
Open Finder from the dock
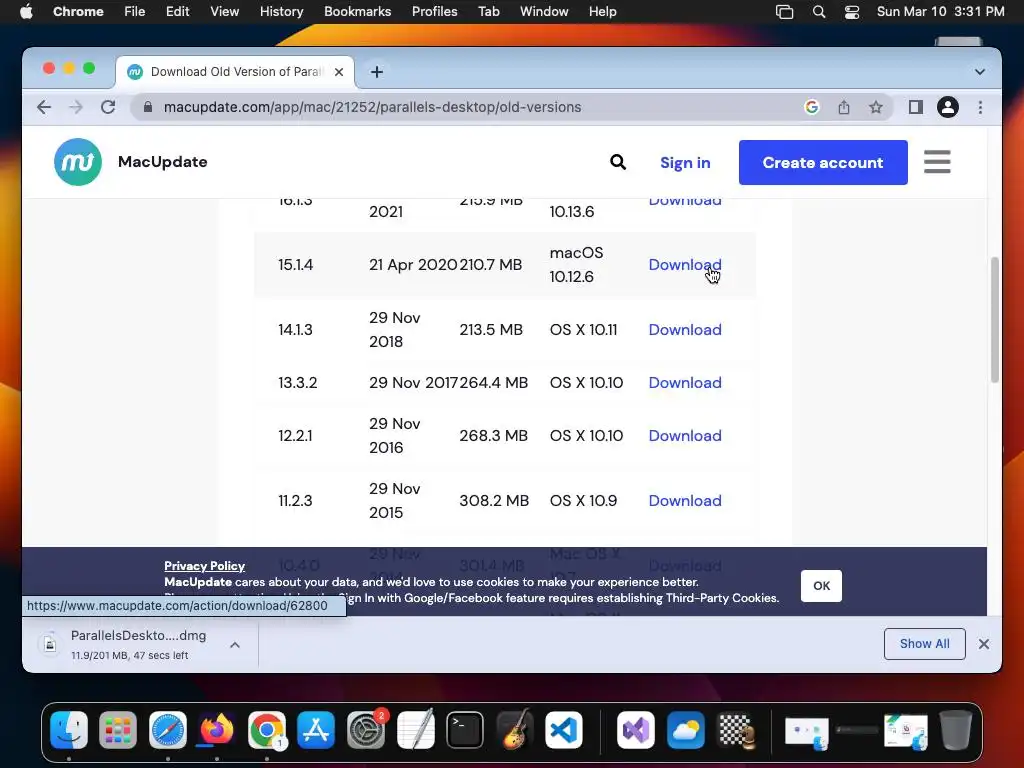(69, 729)
